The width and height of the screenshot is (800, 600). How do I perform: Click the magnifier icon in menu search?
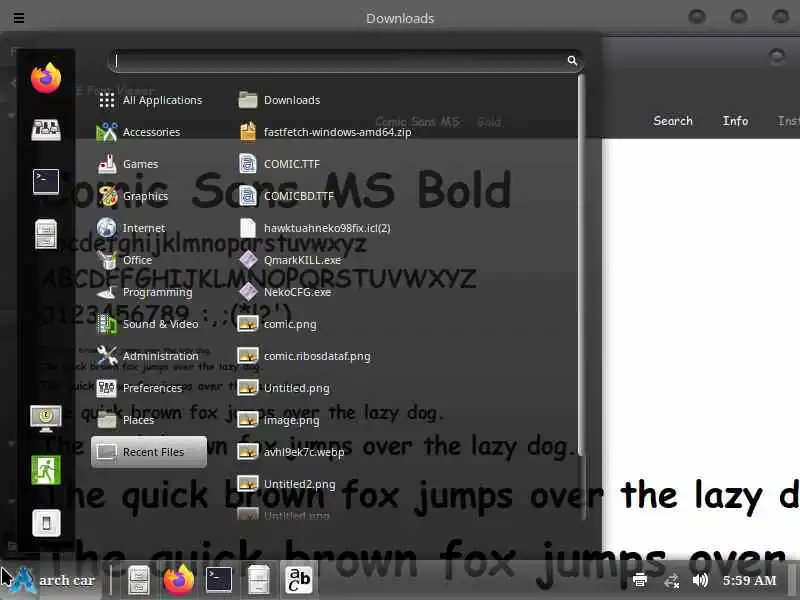(572, 61)
